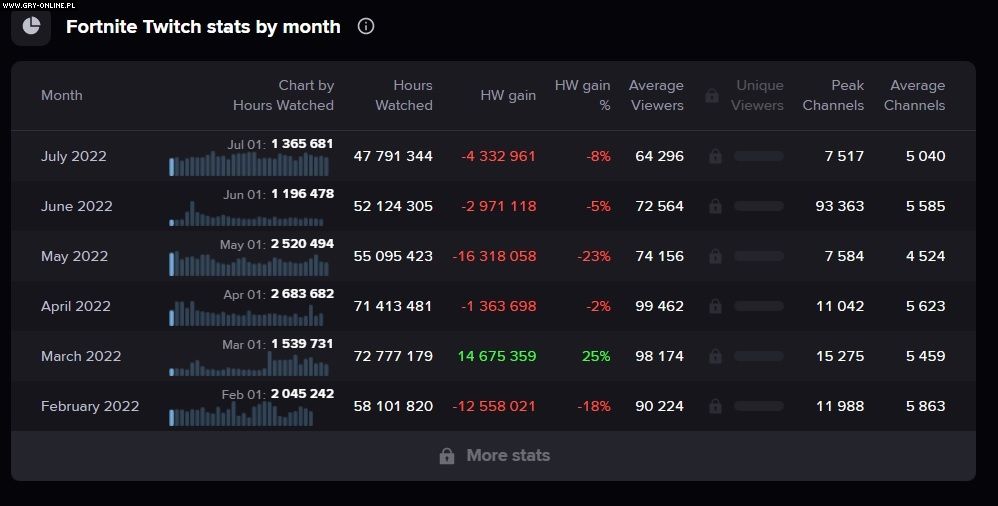Click the lock icon in Unique Viewers header
The height and width of the screenshot is (506, 998).
click(x=712, y=96)
